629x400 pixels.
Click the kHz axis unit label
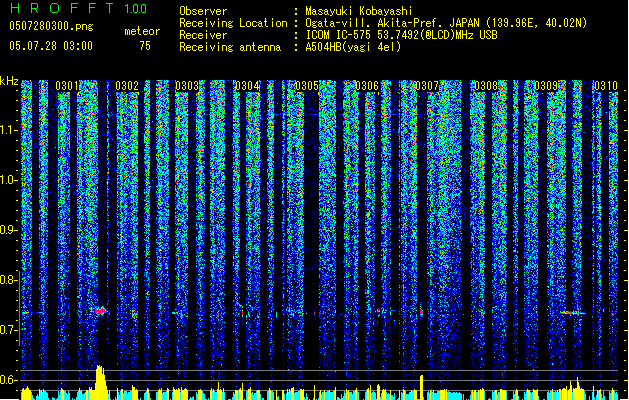tap(9, 81)
